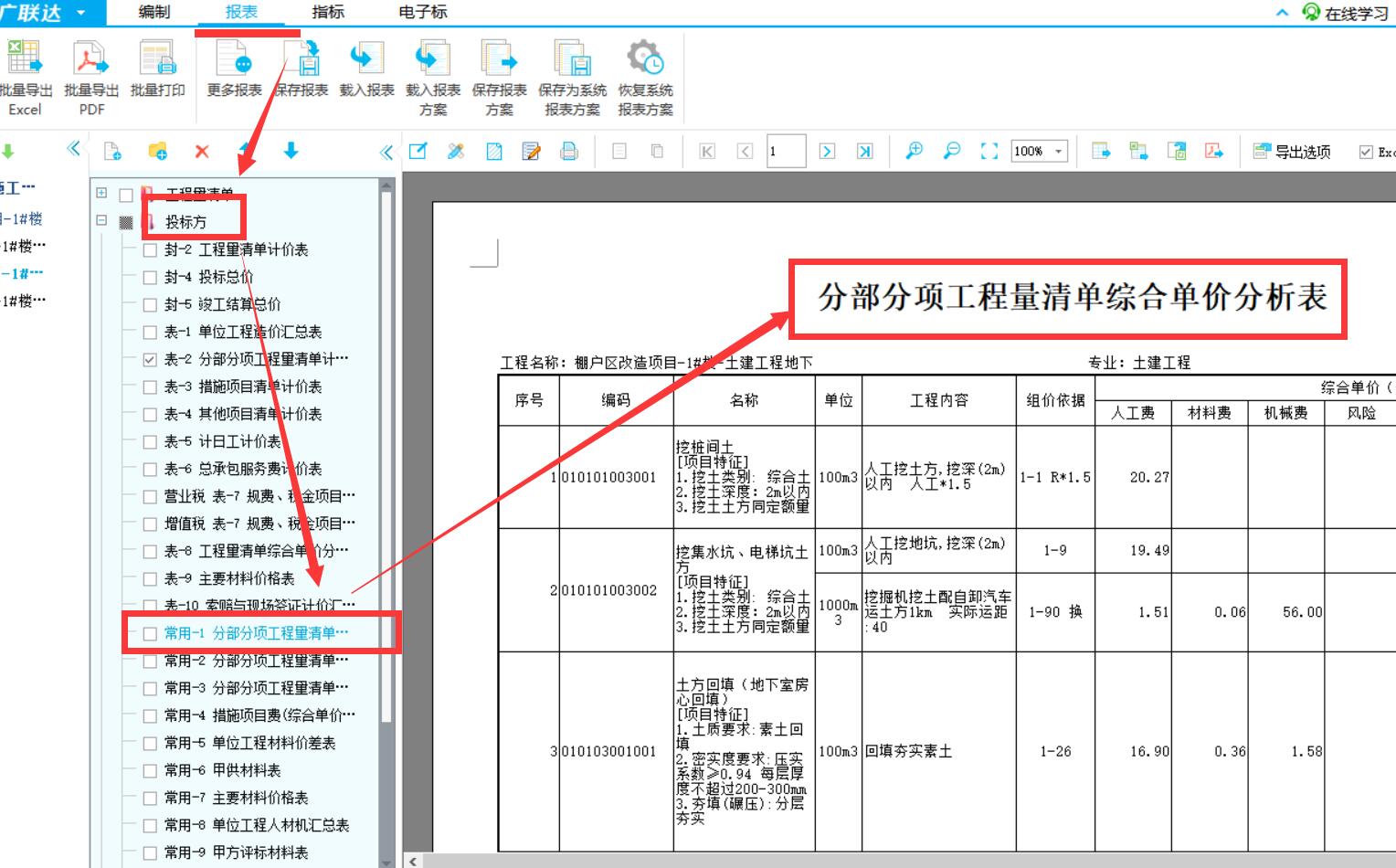Select 常用-9 甲方评标材料表 report
Viewport: 1396px width, 868px height.
tap(236, 852)
